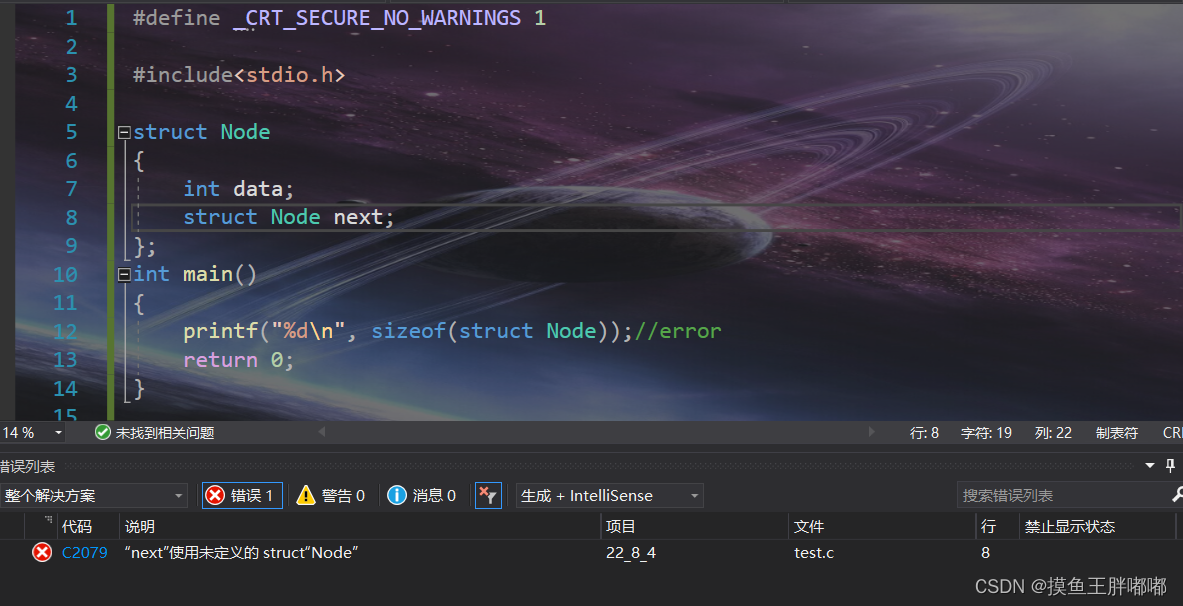The width and height of the screenshot is (1183, 606).
Task: Toggle the 错误 1 errors filter
Action: 242,496
